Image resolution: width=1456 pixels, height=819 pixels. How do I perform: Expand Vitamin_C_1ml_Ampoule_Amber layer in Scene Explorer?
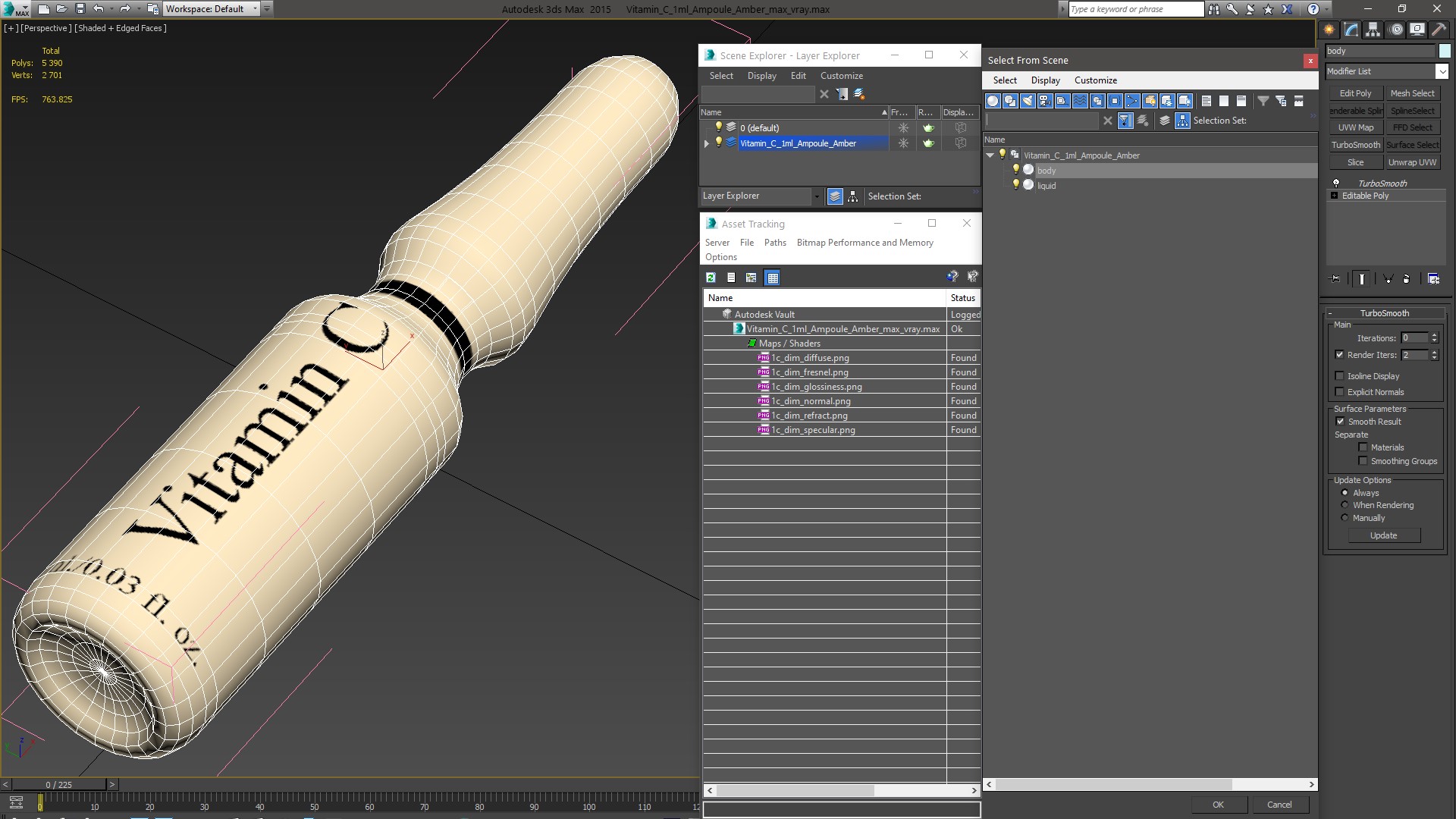707,143
